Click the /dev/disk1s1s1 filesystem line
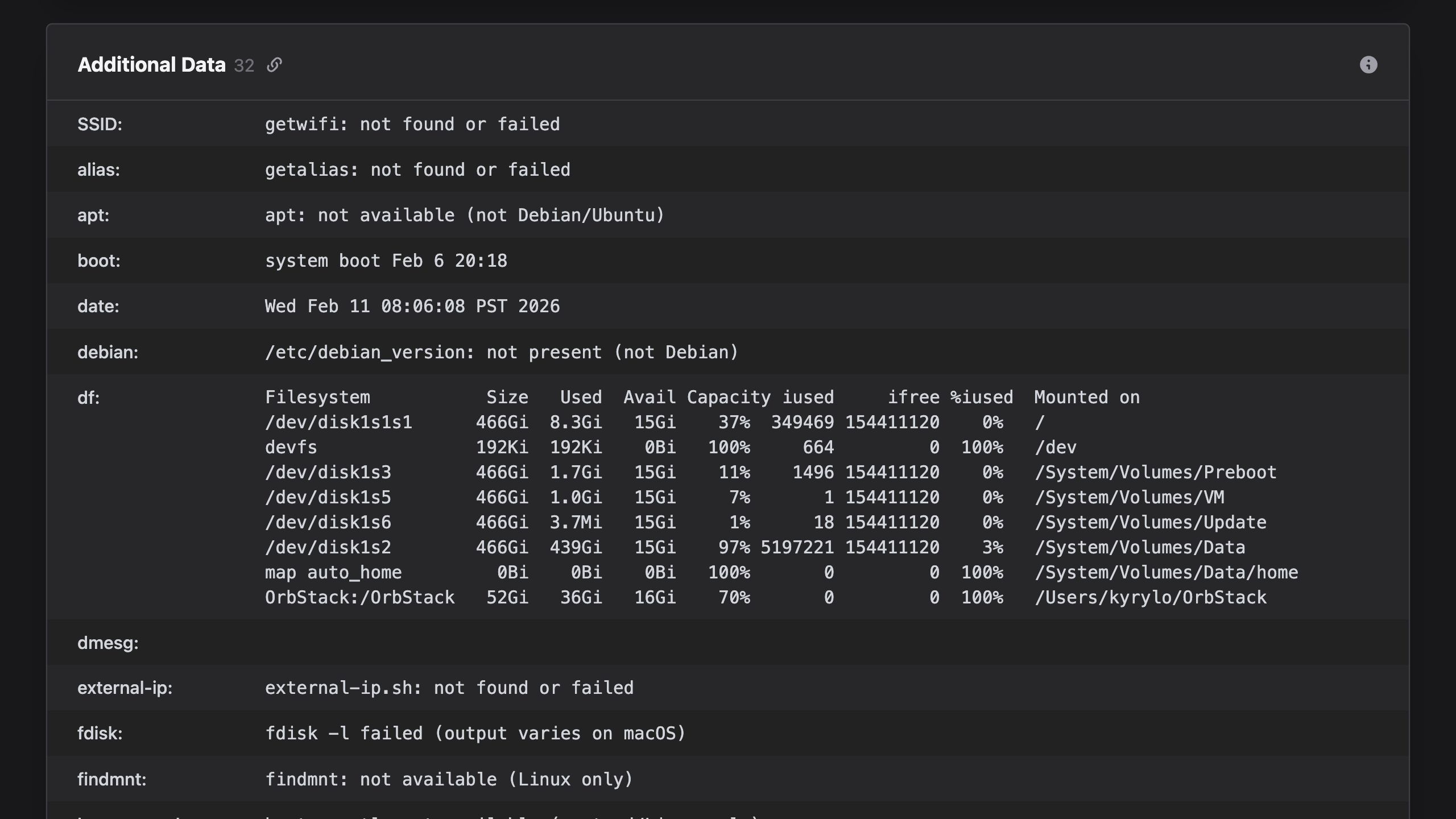 tap(339, 422)
